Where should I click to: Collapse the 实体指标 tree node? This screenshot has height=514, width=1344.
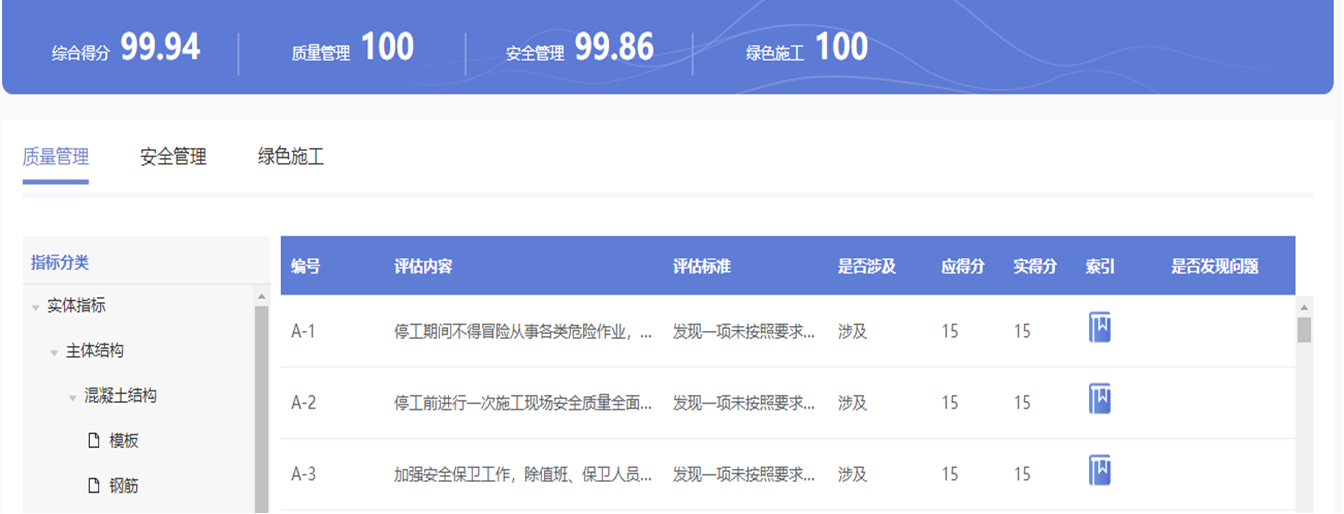pyautogui.click(x=36, y=307)
